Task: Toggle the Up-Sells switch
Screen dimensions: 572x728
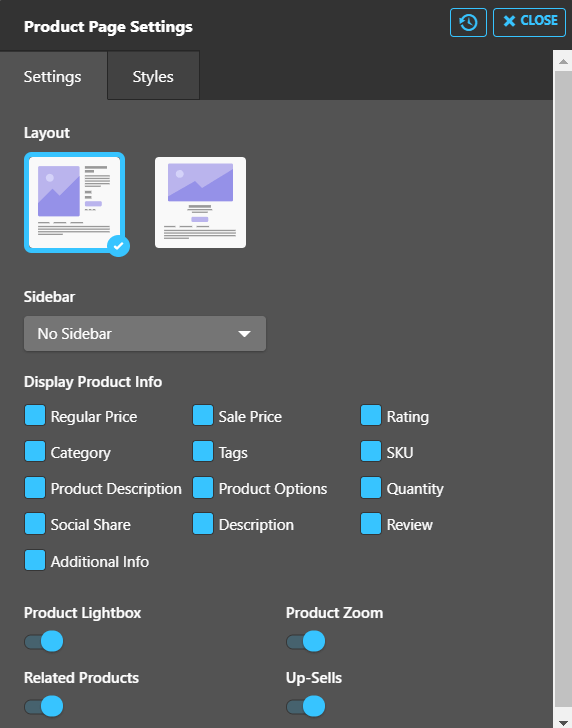Action: coord(306,706)
